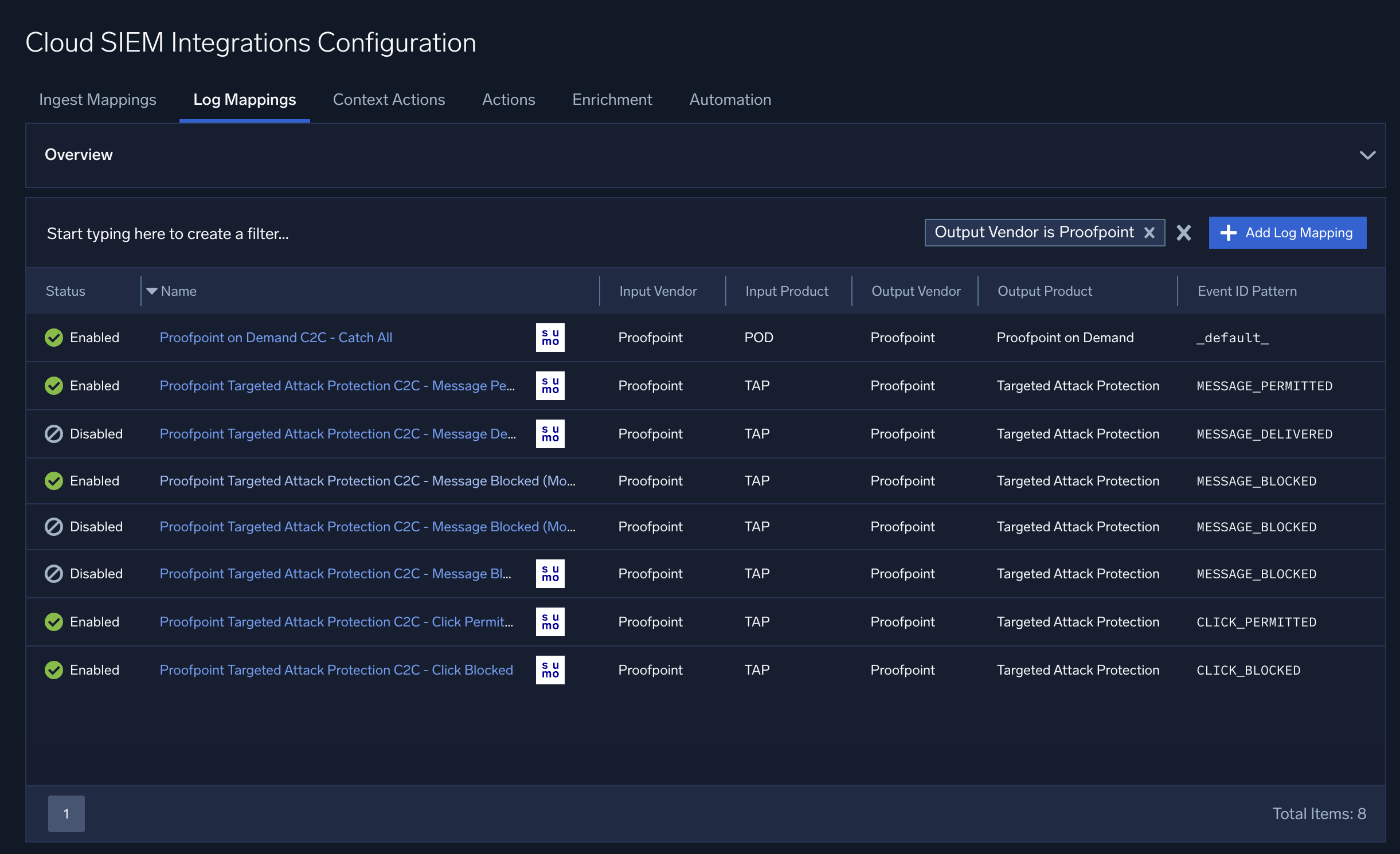Click the green Enabled check icon on Message Permitted row
The height and width of the screenshot is (854, 1400).
53,385
